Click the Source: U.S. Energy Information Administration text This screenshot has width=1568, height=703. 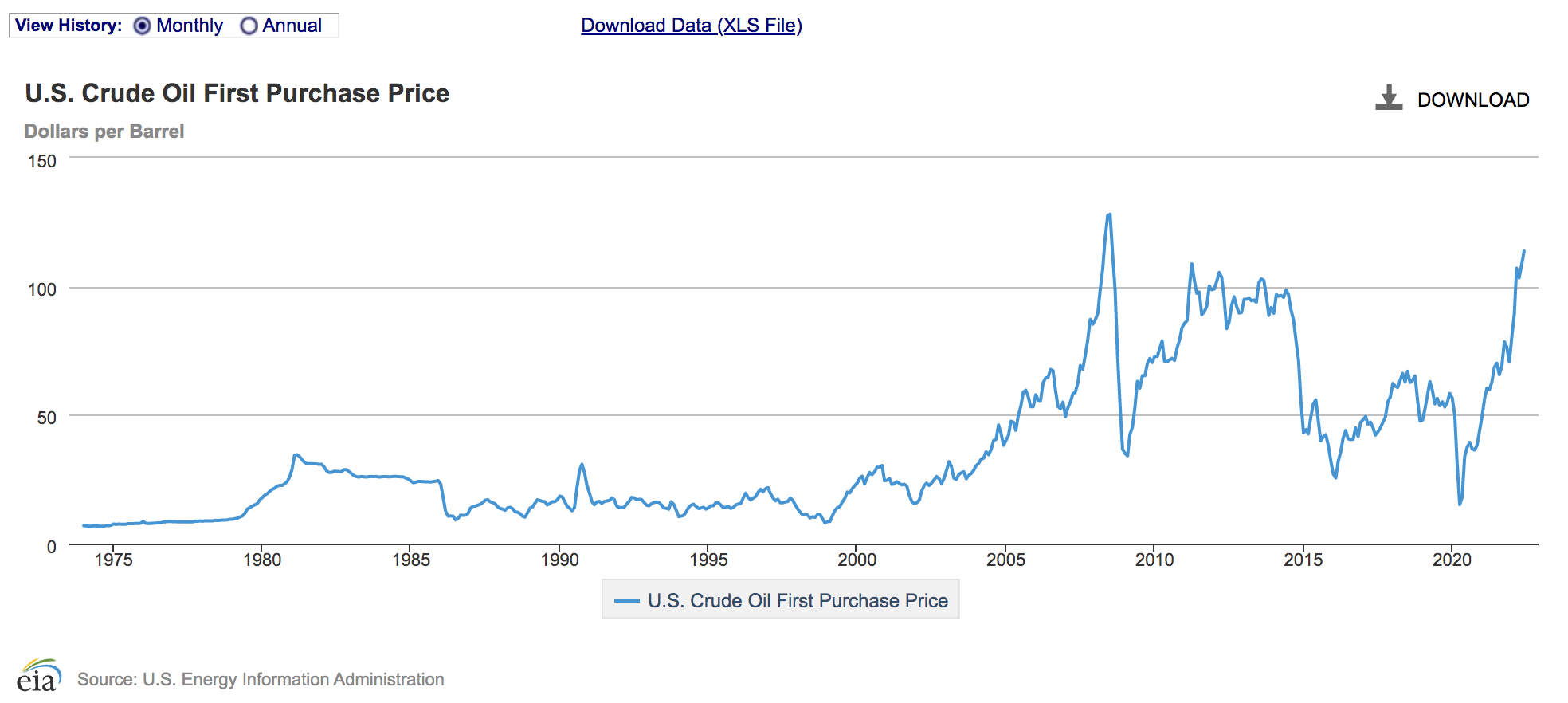point(261,680)
